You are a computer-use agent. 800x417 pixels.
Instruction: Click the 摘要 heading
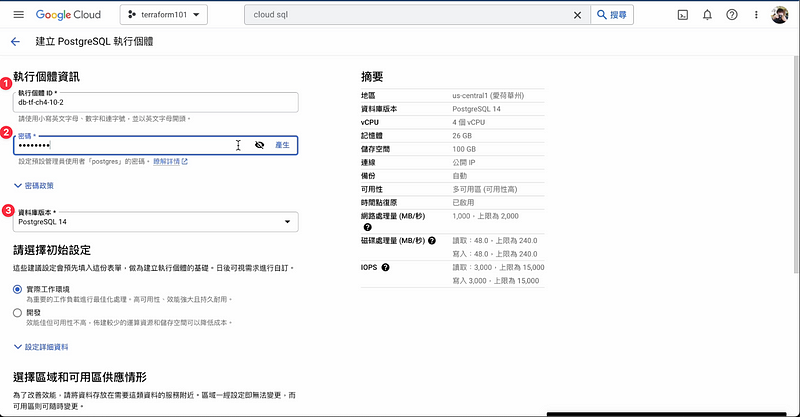(x=372, y=77)
